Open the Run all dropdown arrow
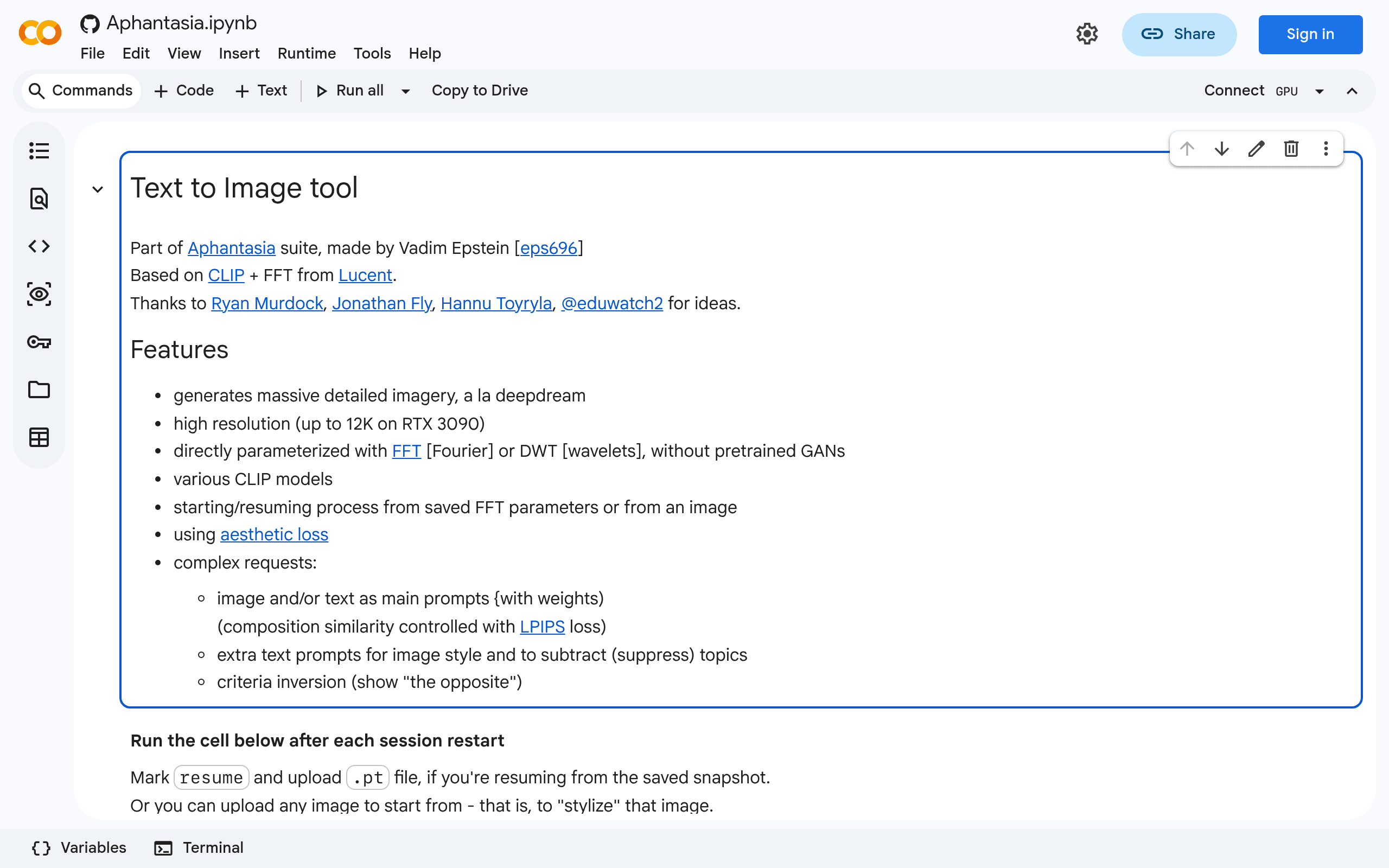The width and height of the screenshot is (1389, 868). [x=406, y=91]
